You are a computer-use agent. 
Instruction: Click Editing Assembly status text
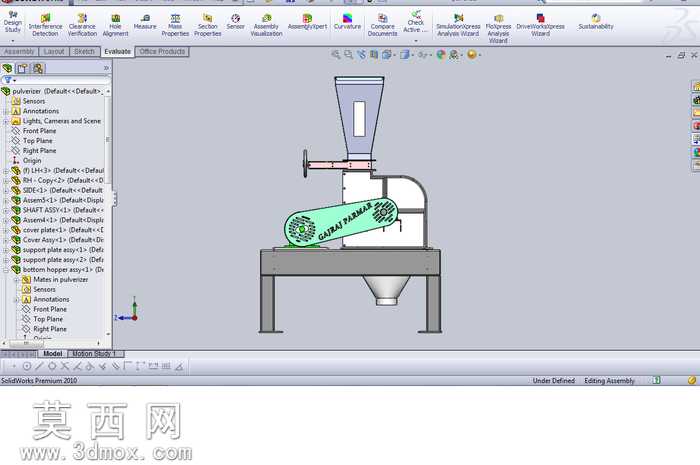pyautogui.click(x=609, y=381)
